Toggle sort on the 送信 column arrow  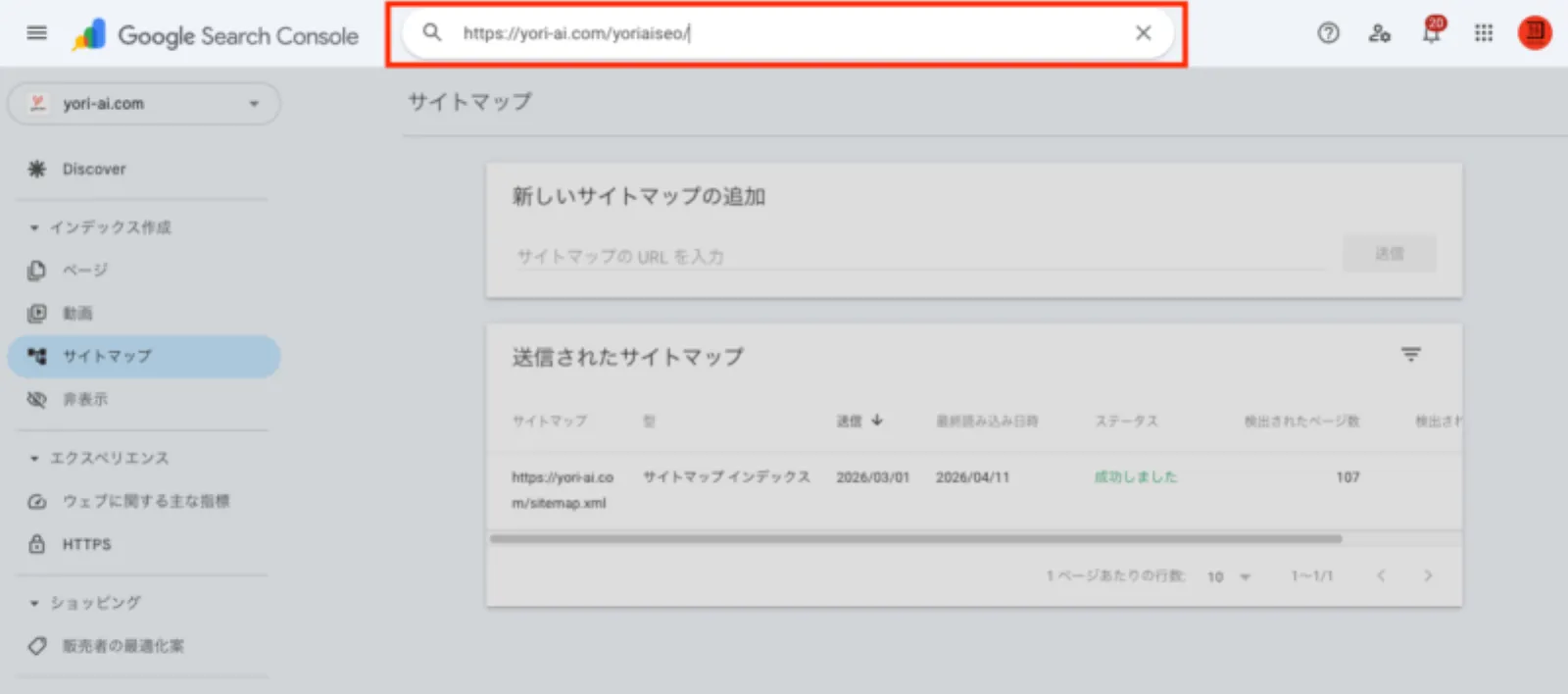tap(876, 421)
